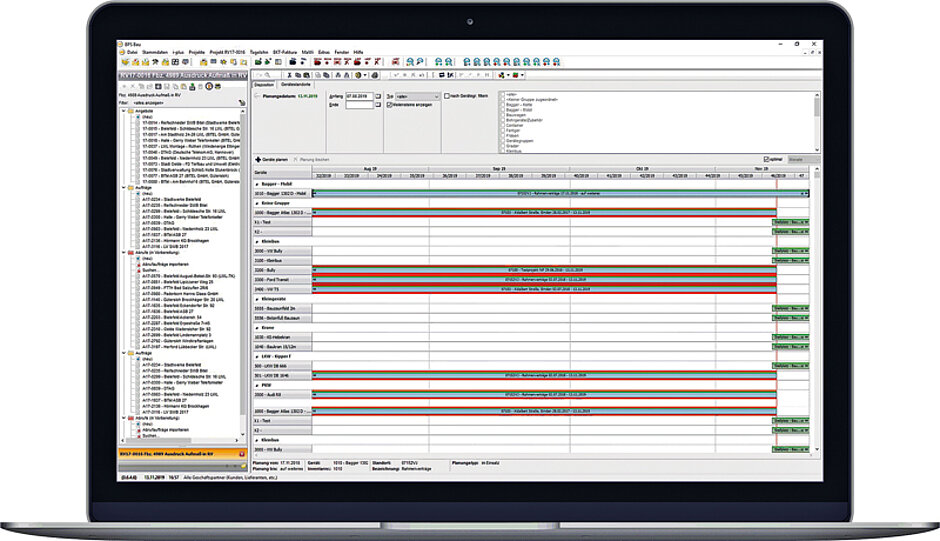
Task: Enable the 'nach Gerätegr. filtern' checkbox
Action: 446,96
